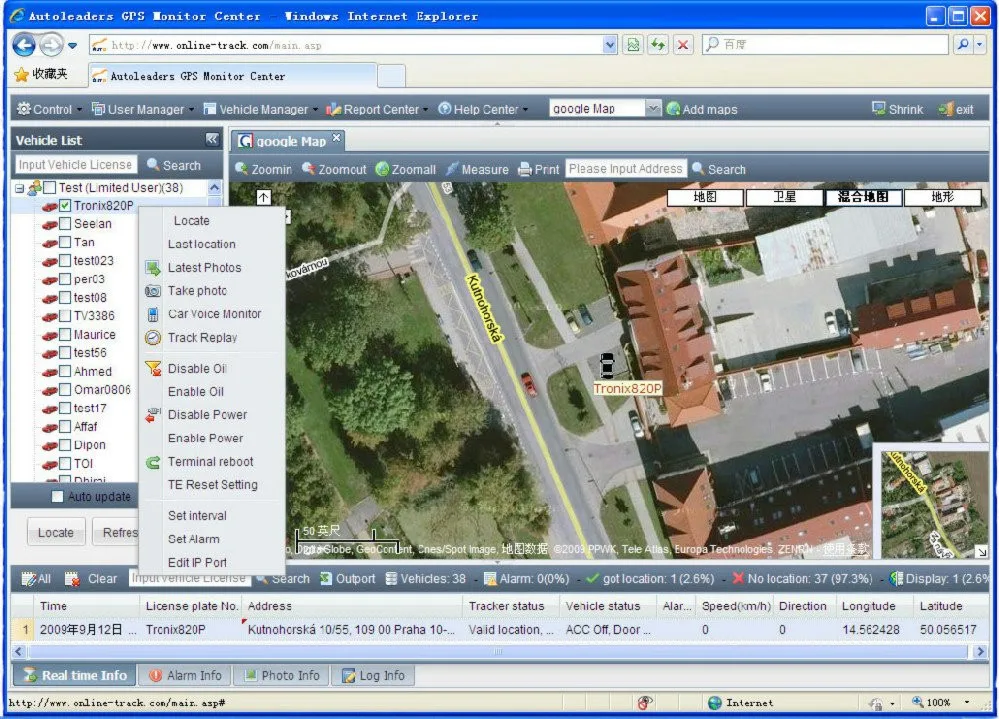Click the Zoomin map tool

point(263,169)
